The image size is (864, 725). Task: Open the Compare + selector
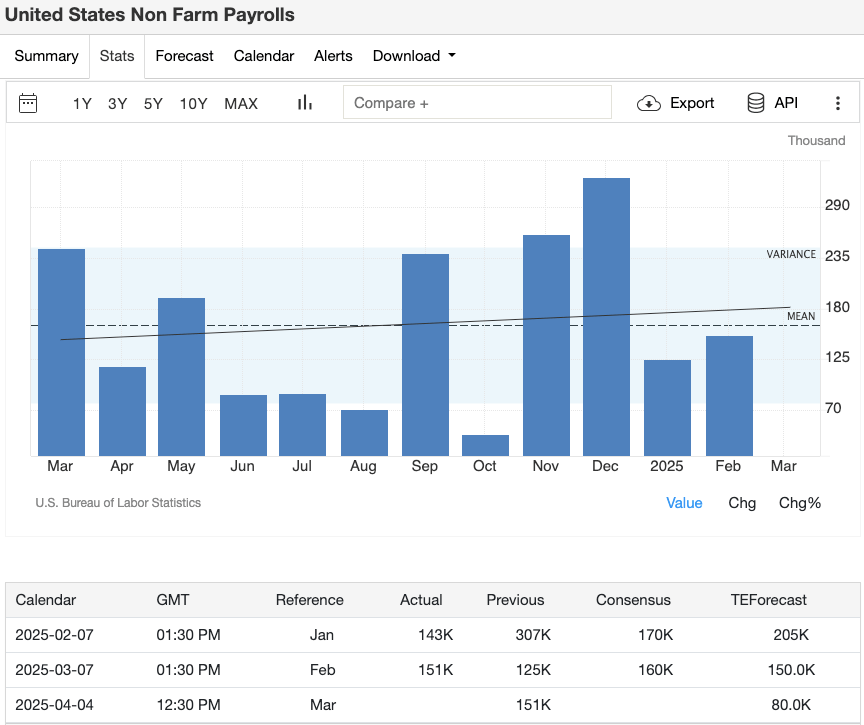point(477,102)
